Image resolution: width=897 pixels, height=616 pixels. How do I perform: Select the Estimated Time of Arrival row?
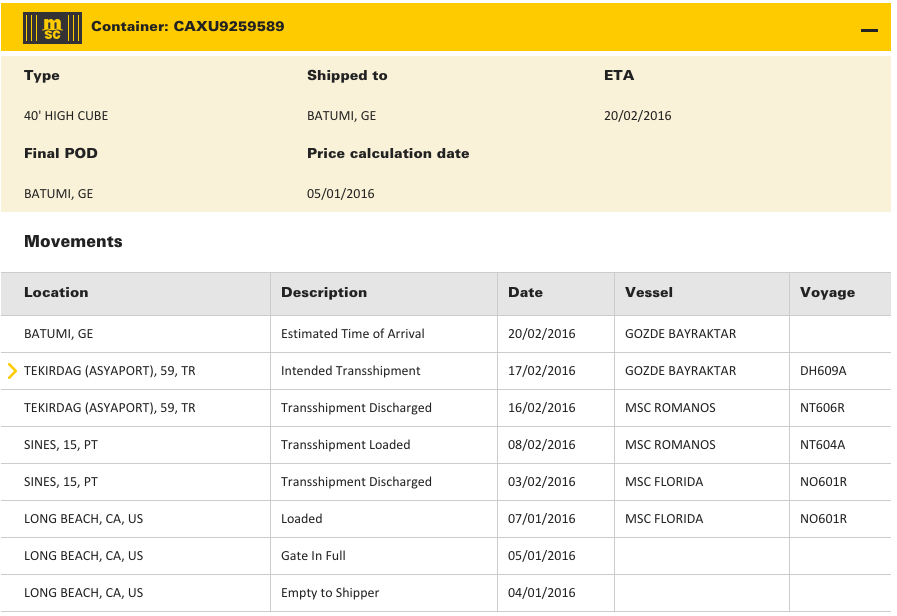point(353,334)
